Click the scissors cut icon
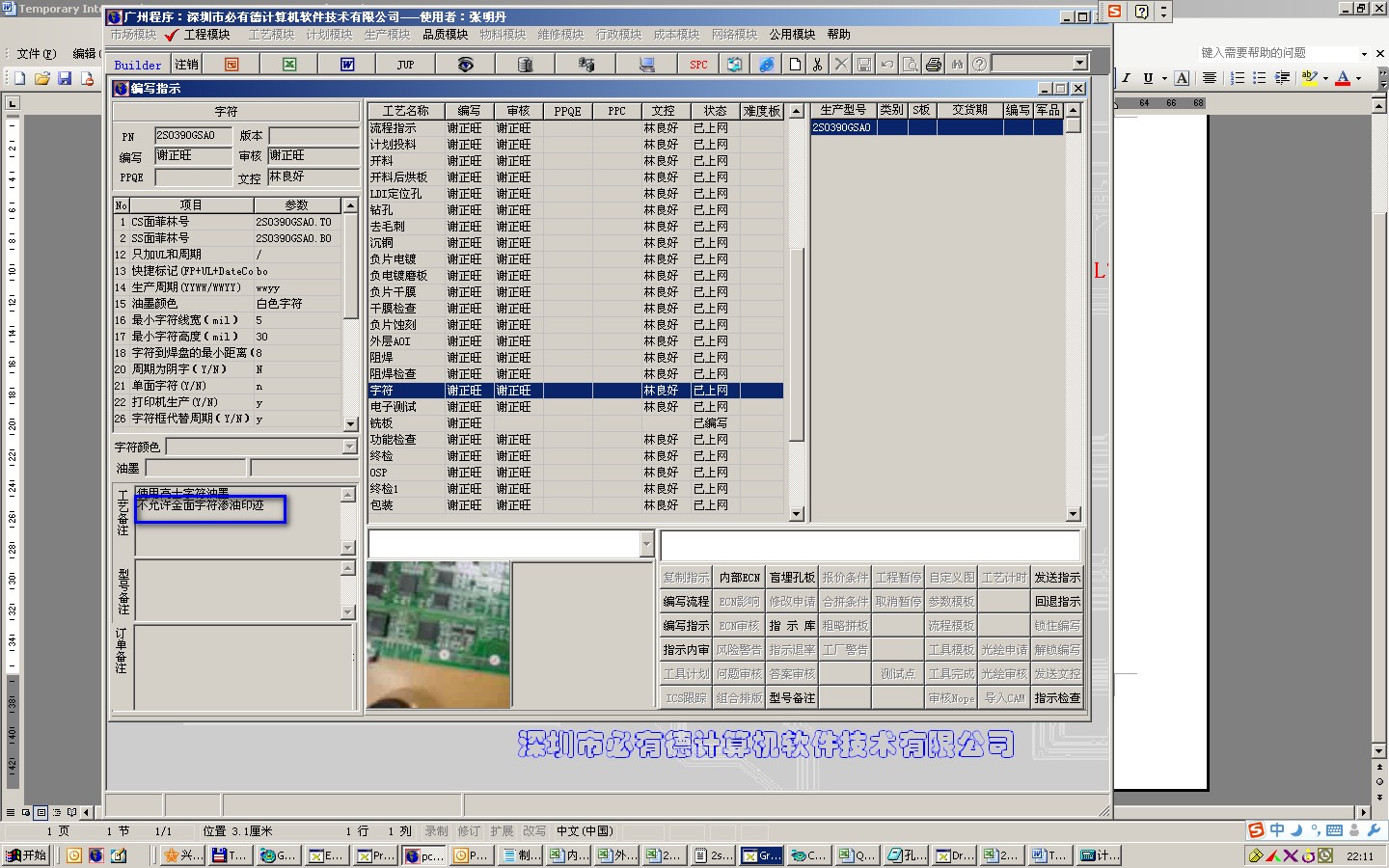Screen dimensions: 1389x868 817,65
